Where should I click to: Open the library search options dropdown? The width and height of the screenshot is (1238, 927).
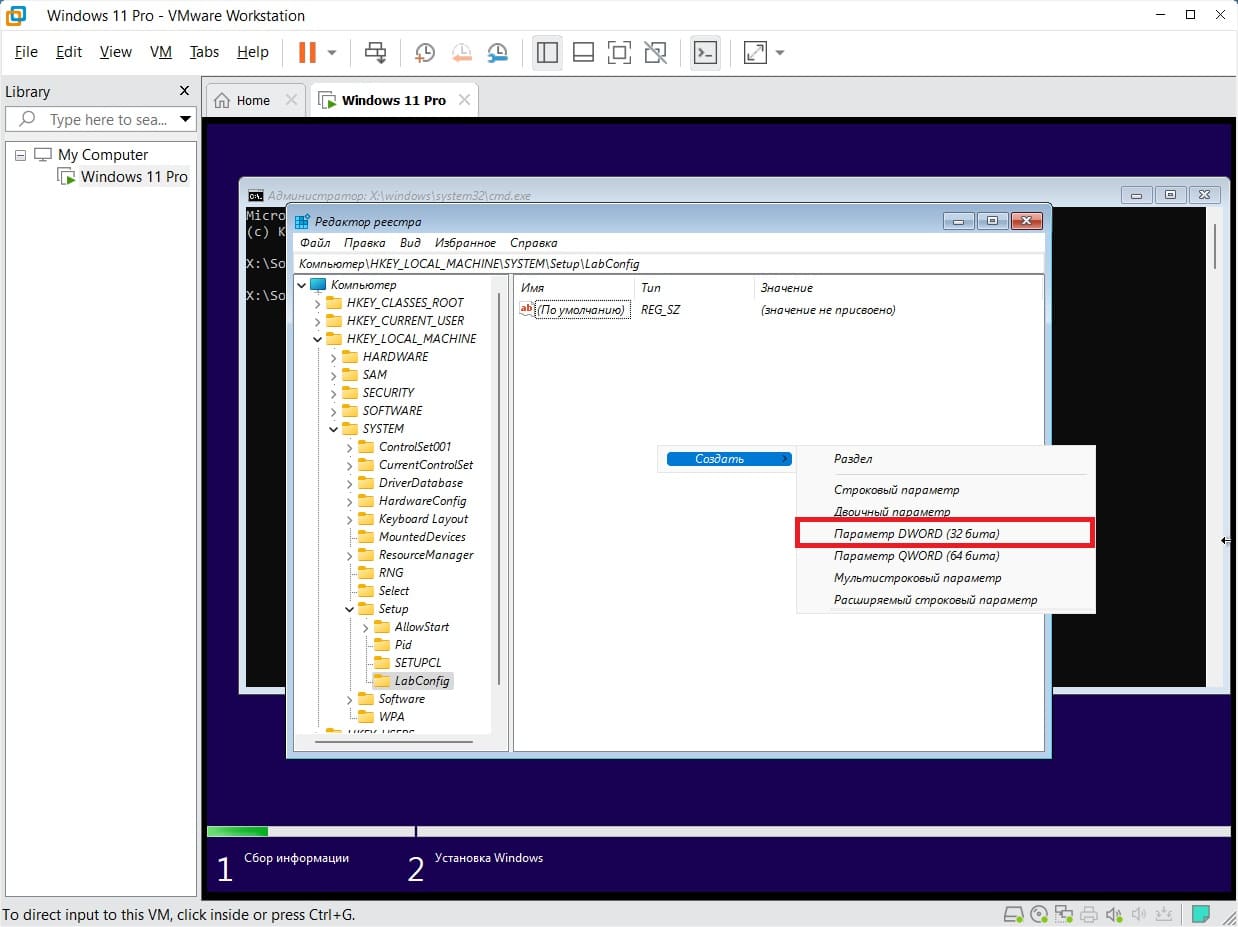click(x=185, y=119)
